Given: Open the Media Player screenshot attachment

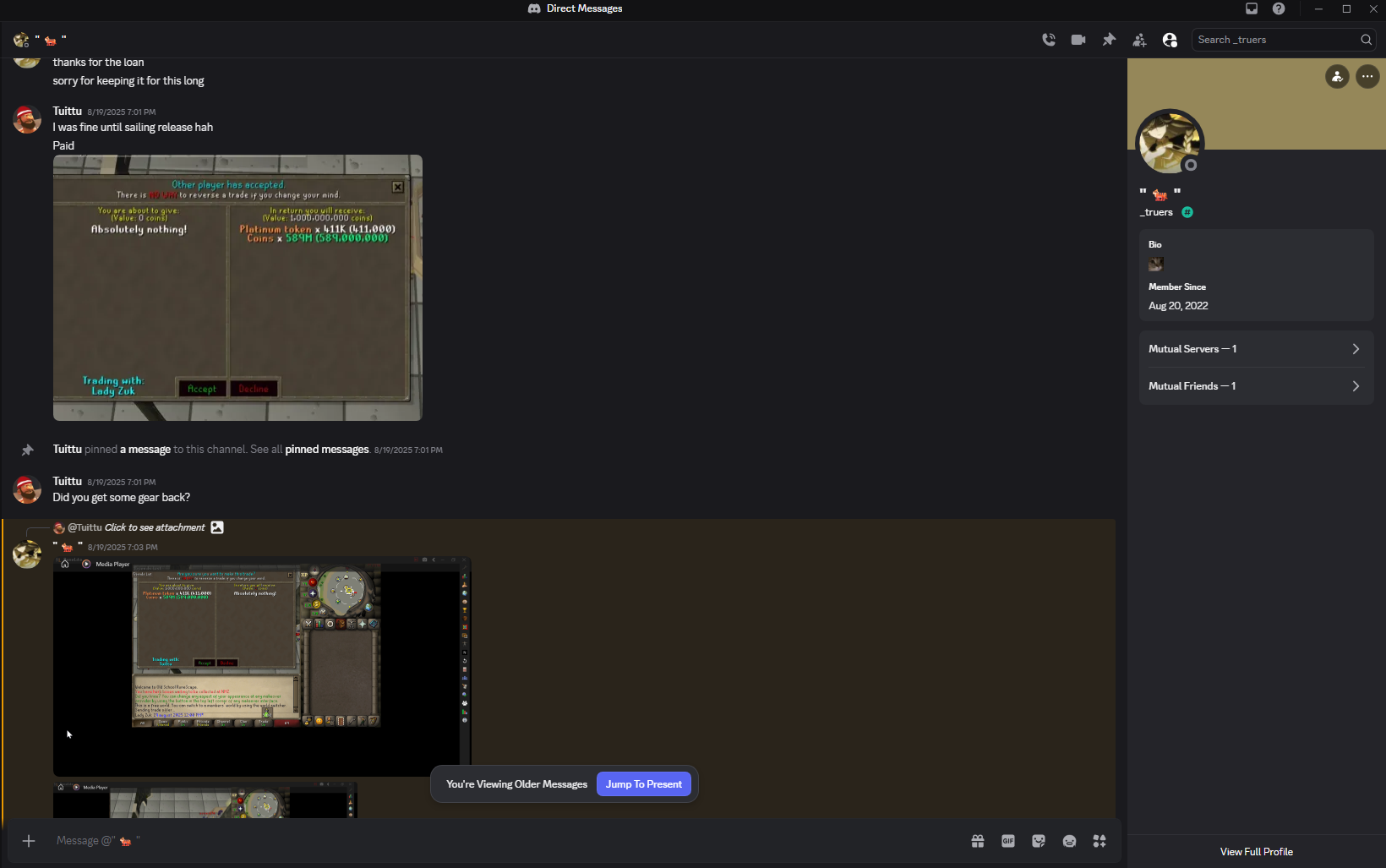Looking at the screenshot, I should [262, 666].
